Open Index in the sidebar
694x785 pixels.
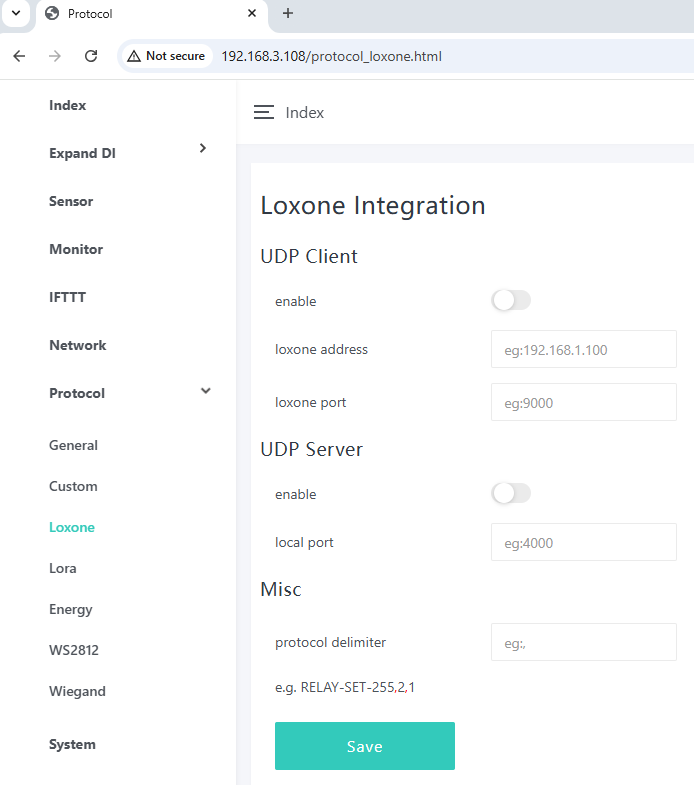[68, 105]
